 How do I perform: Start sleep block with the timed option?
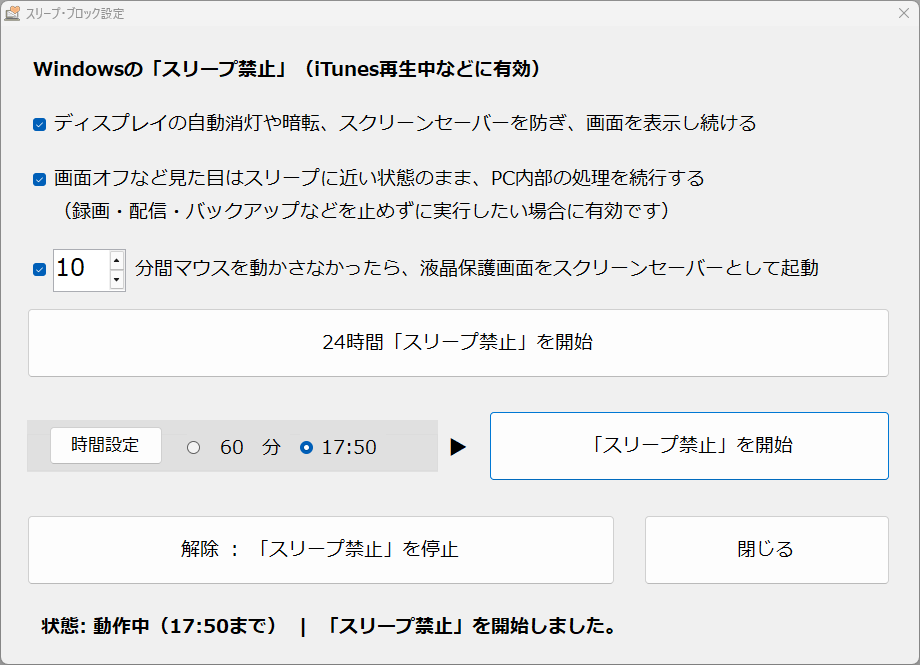pos(688,446)
